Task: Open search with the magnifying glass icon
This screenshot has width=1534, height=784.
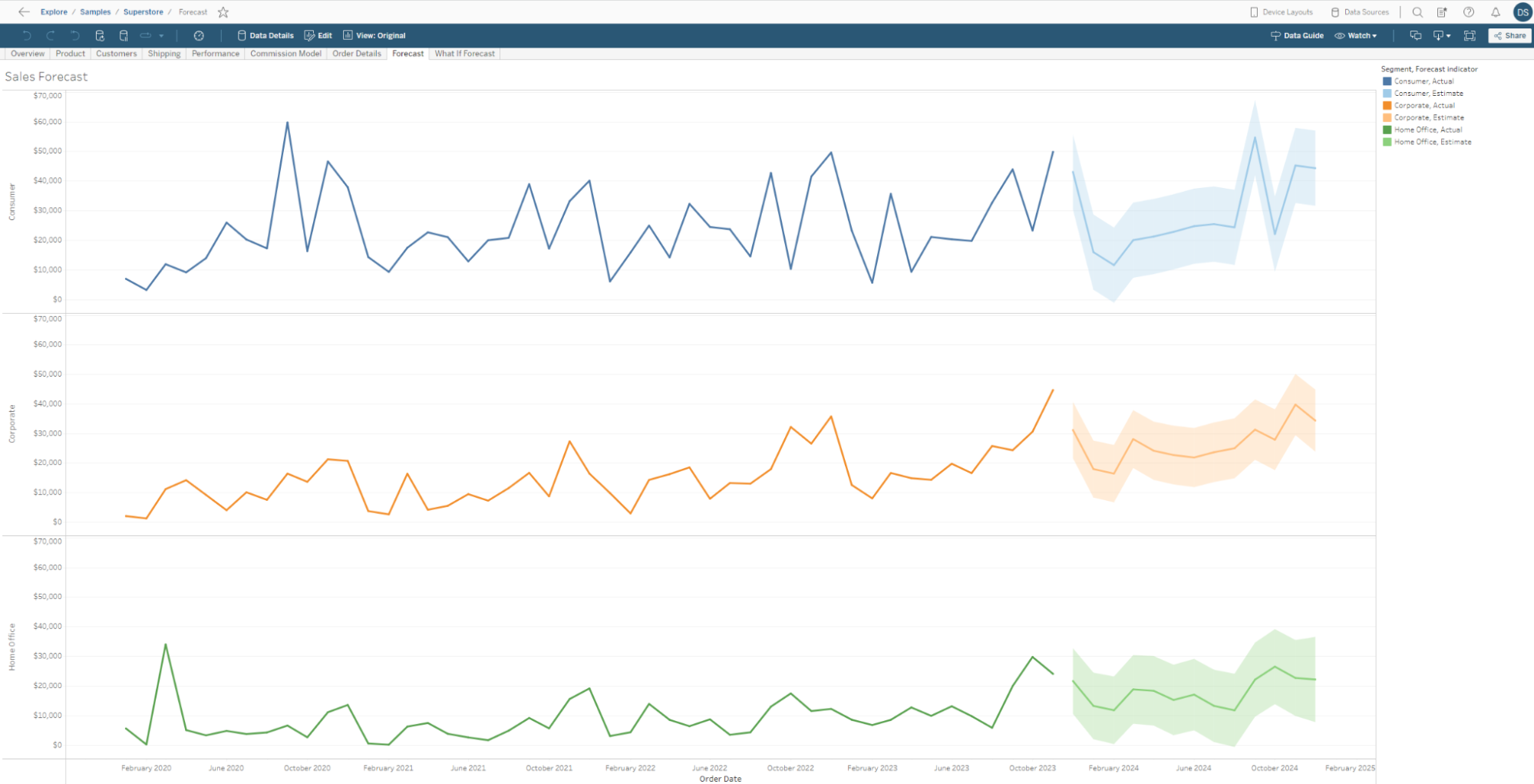Action: pos(1417,12)
